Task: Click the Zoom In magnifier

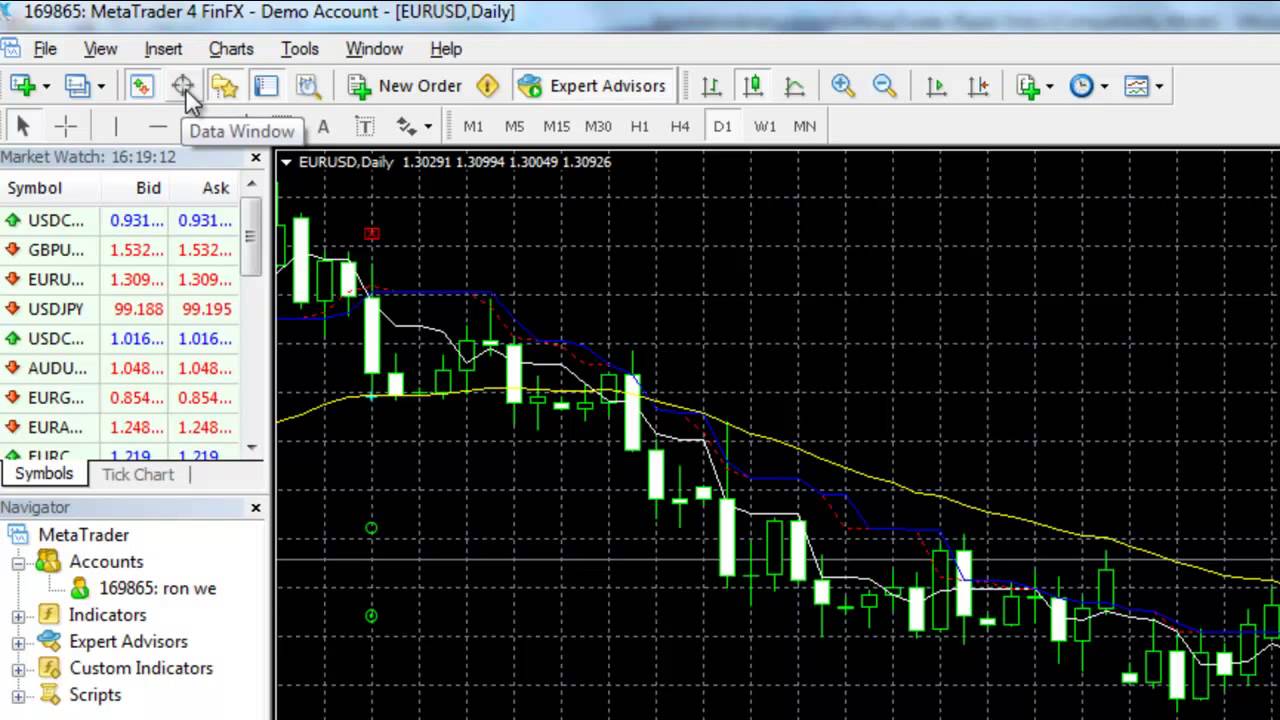Action: pos(843,86)
